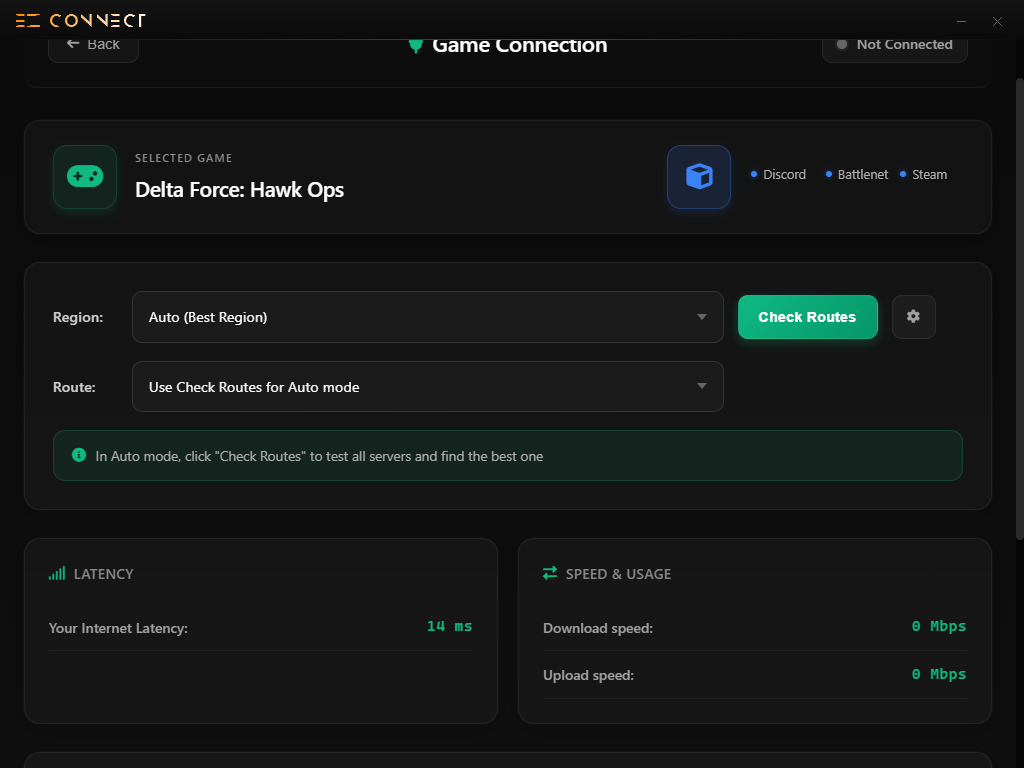1024x768 pixels.
Task: Click the Latency signal bars icon
Action: point(57,573)
